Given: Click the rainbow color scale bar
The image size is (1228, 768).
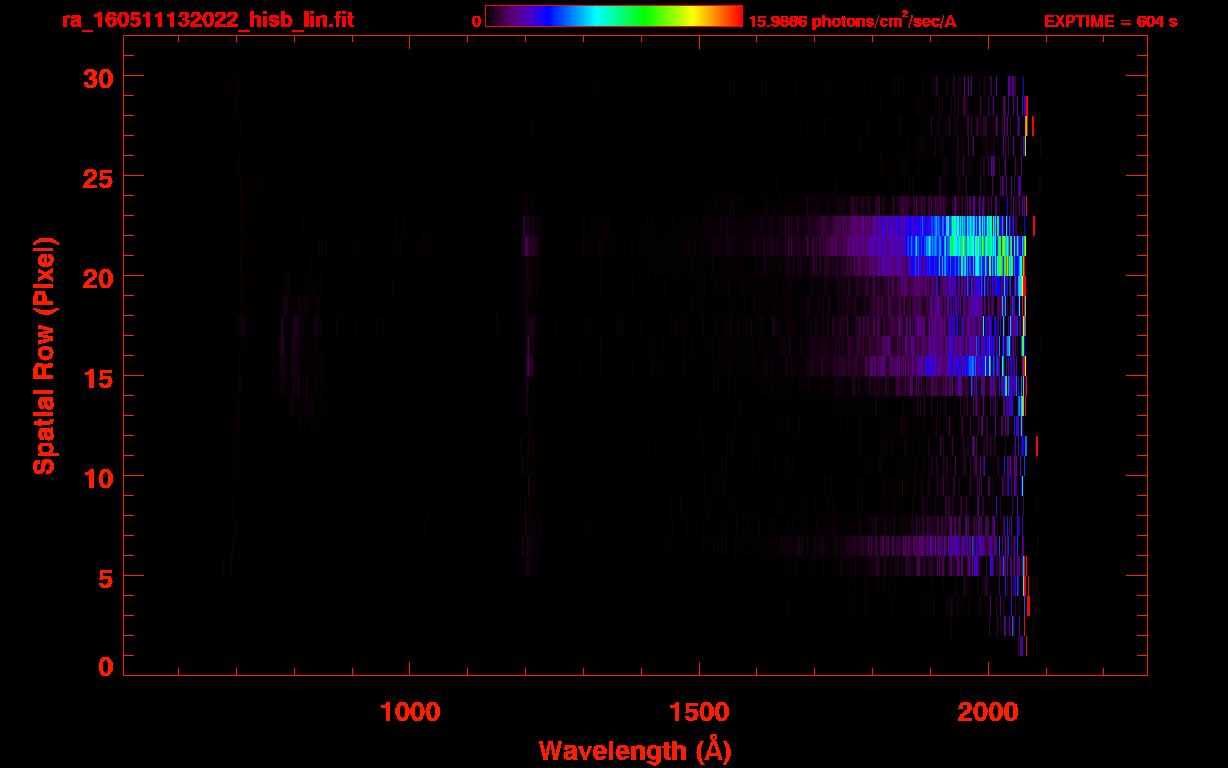Looking at the screenshot, I should pyautogui.click(x=614, y=16).
